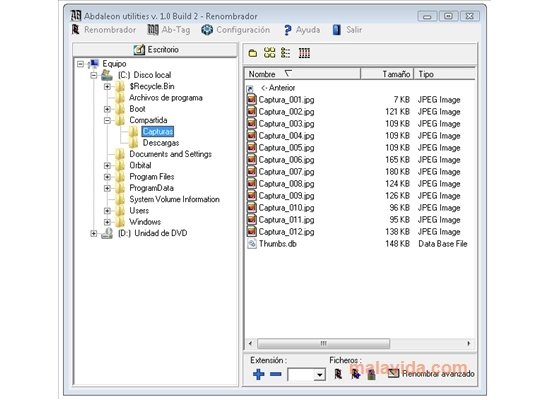Click the Captura_007.jpg file icon

251,171
